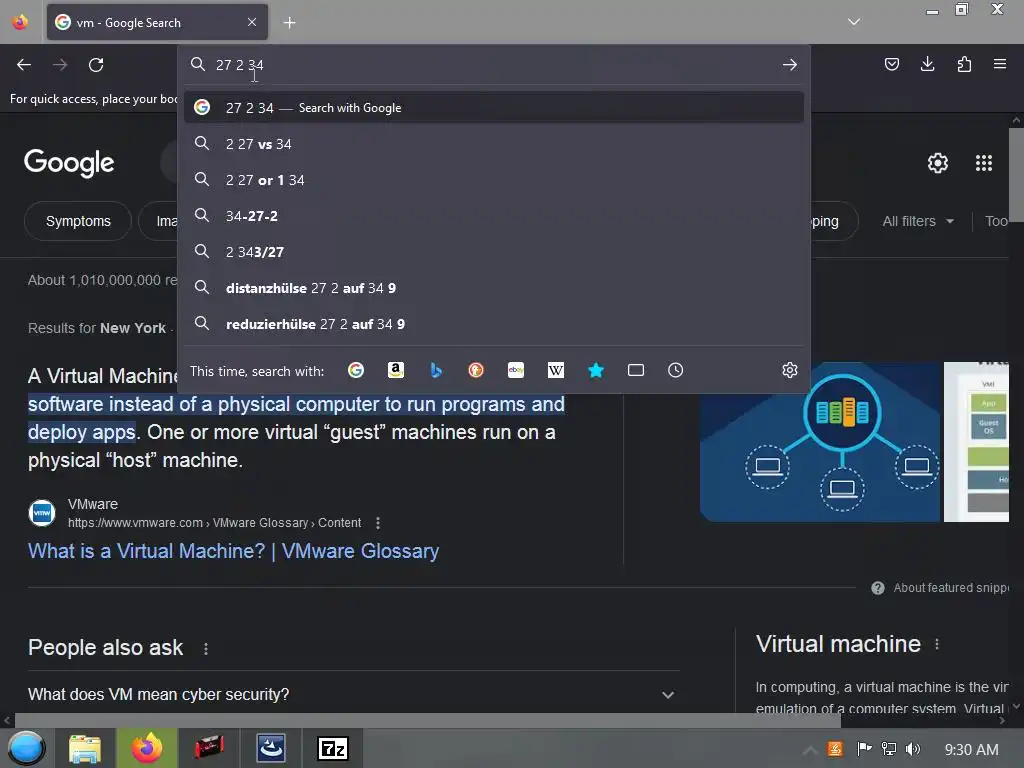Search history with the clock icon

coord(675,370)
